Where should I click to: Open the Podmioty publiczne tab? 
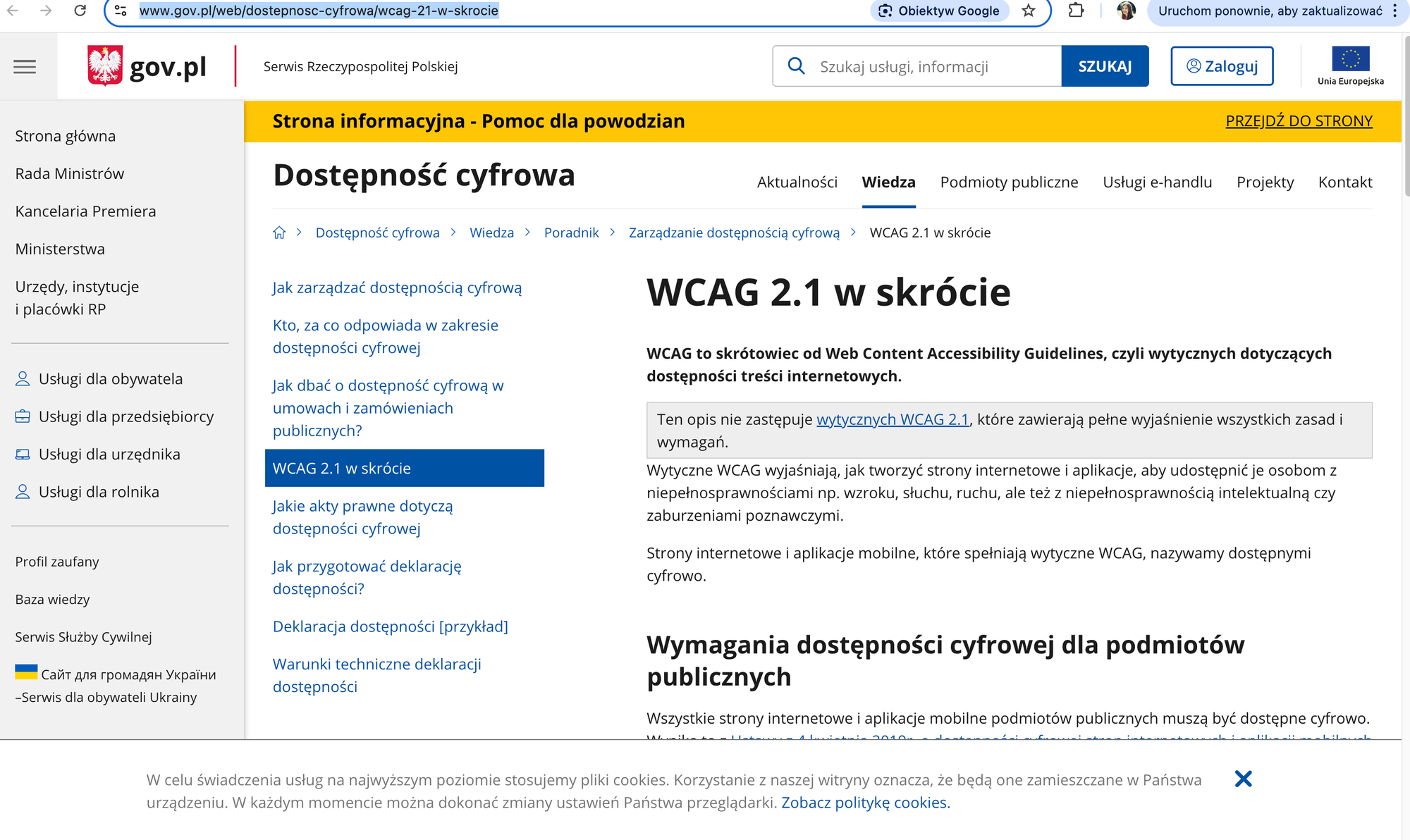1009,182
